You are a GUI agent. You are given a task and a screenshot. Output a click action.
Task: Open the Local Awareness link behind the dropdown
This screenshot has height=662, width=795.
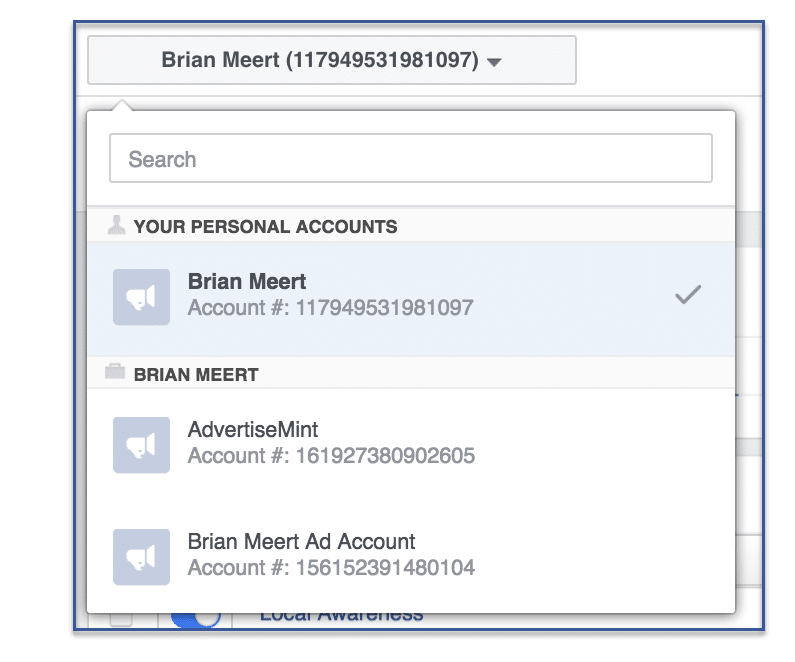(x=341, y=618)
